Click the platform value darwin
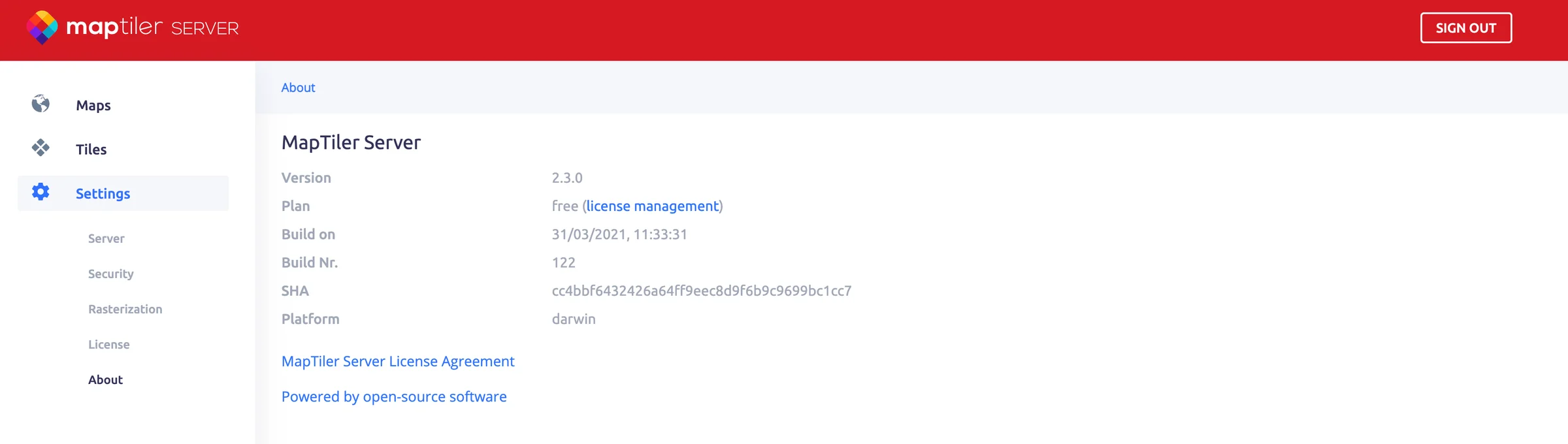Image resolution: width=1568 pixels, height=444 pixels. [574, 319]
